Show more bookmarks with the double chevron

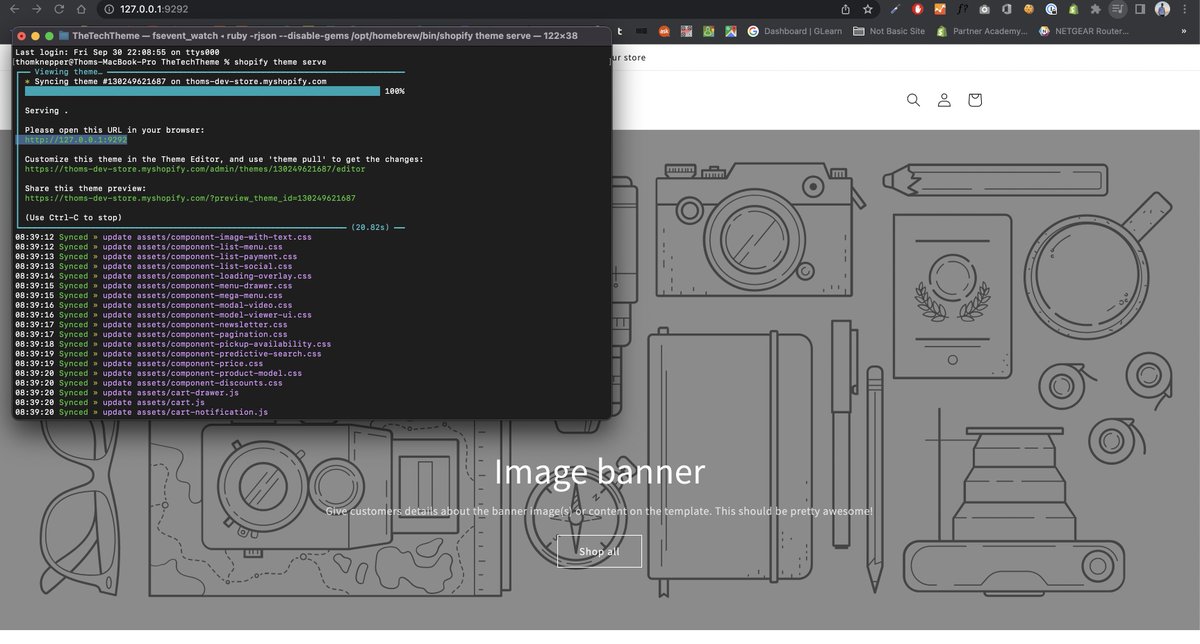1184,31
